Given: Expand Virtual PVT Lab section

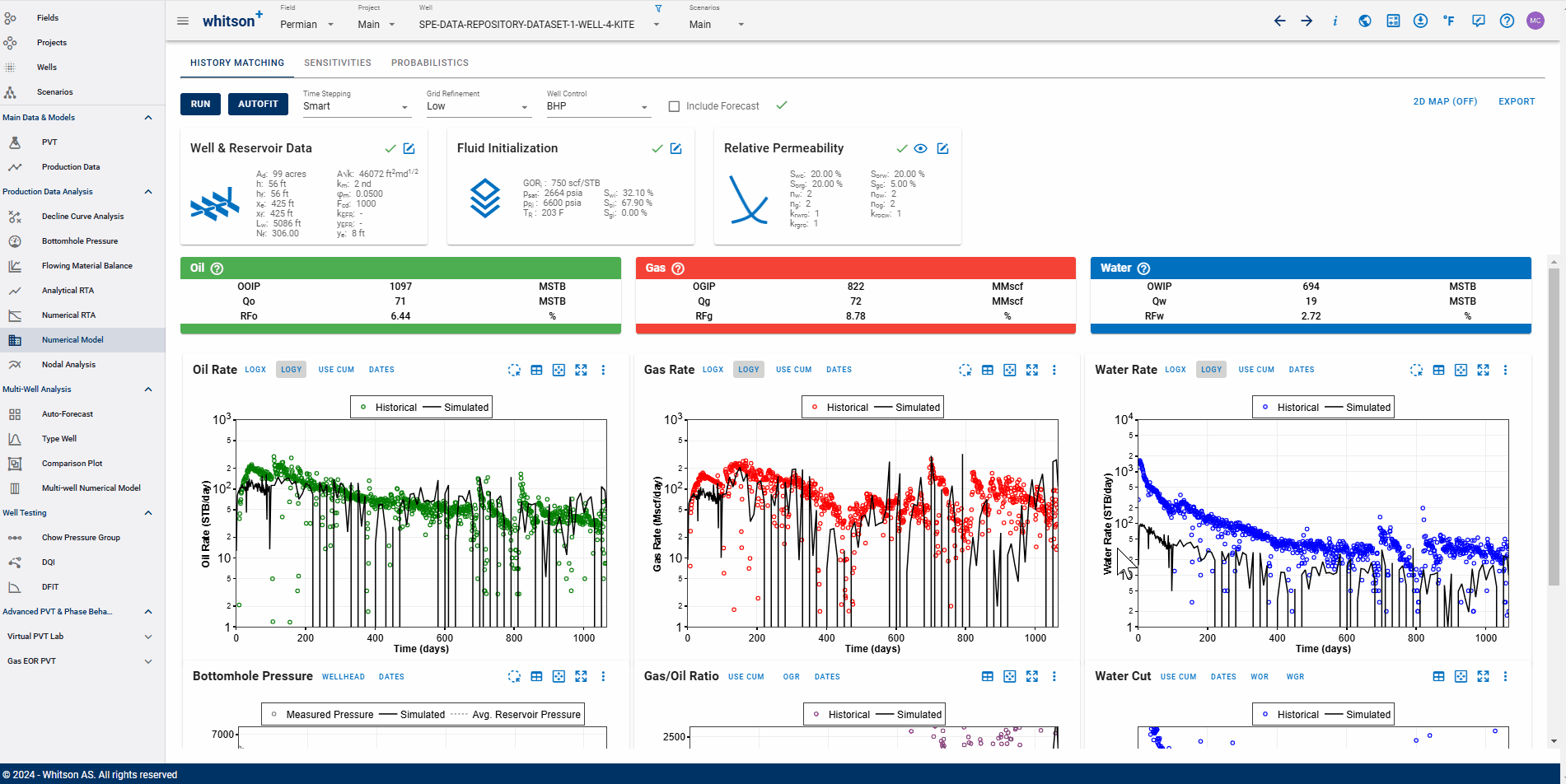Looking at the screenshot, I should tap(148, 637).
